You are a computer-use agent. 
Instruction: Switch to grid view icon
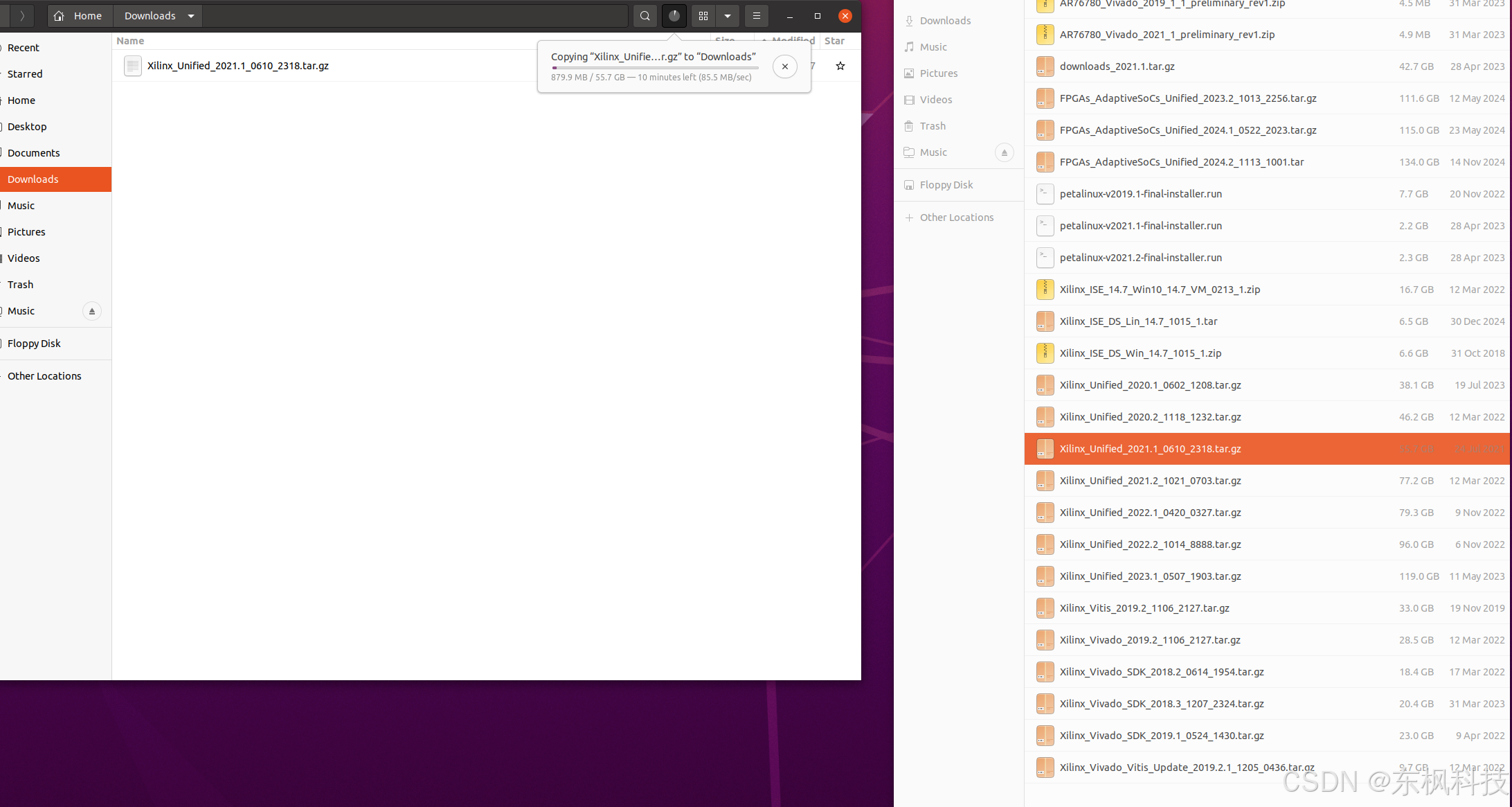[703, 16]
